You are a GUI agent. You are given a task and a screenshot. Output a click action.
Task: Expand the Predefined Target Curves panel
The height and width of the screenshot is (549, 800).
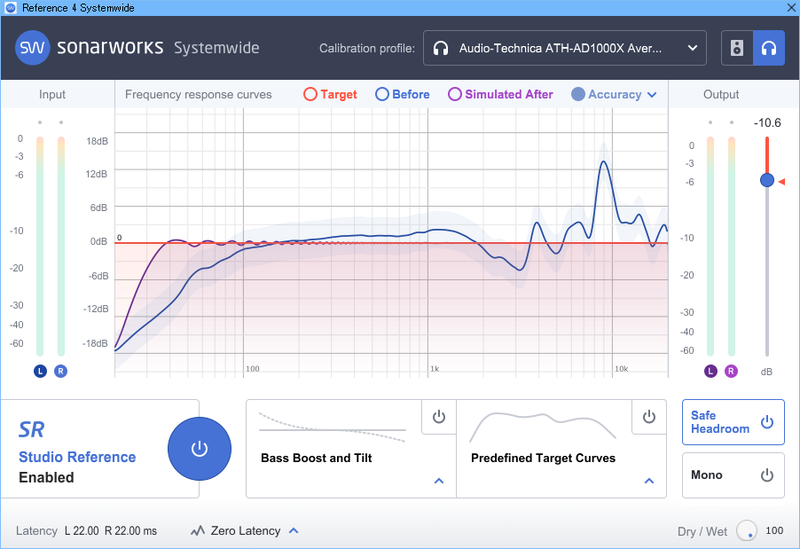coord(649,481)
